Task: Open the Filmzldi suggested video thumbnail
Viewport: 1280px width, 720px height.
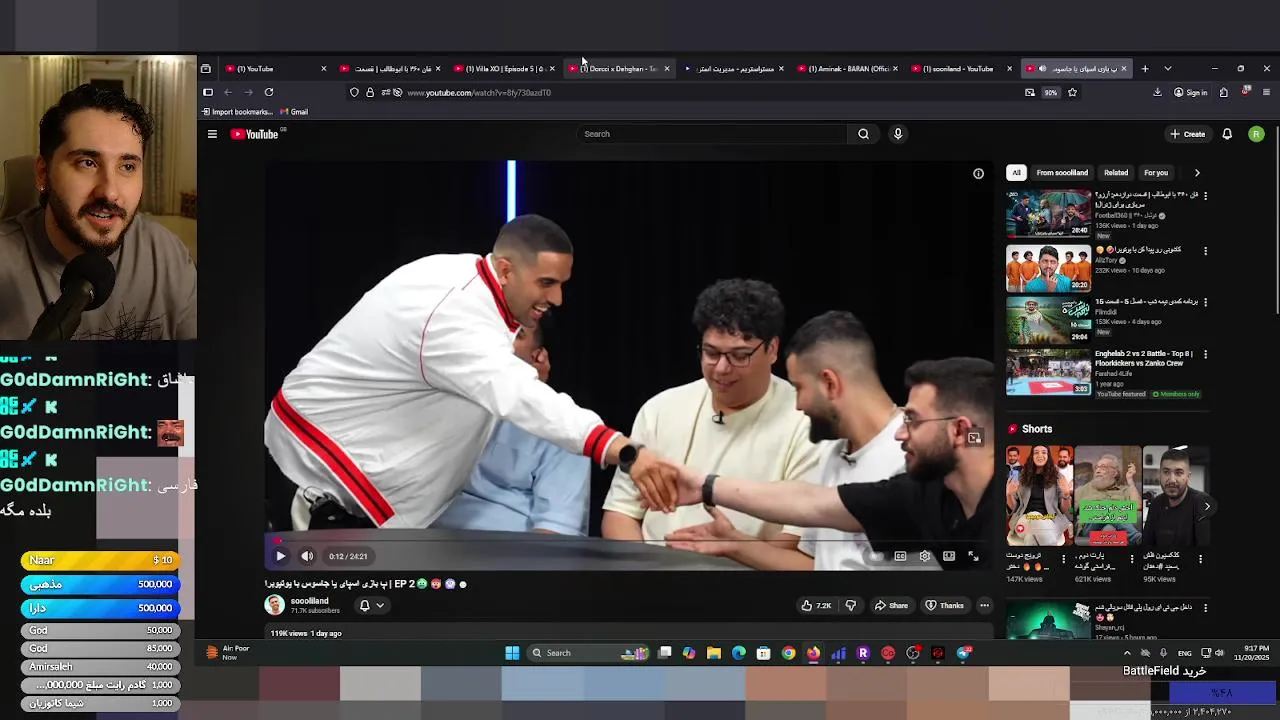Action: pyautogui.click(x=1048, y=319)
